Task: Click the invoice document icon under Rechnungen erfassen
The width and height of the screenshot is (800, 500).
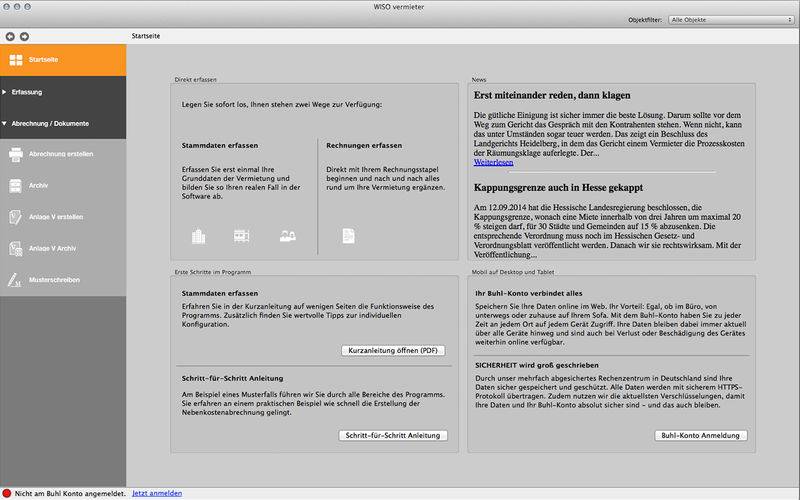Action: (x=348, y=236)
